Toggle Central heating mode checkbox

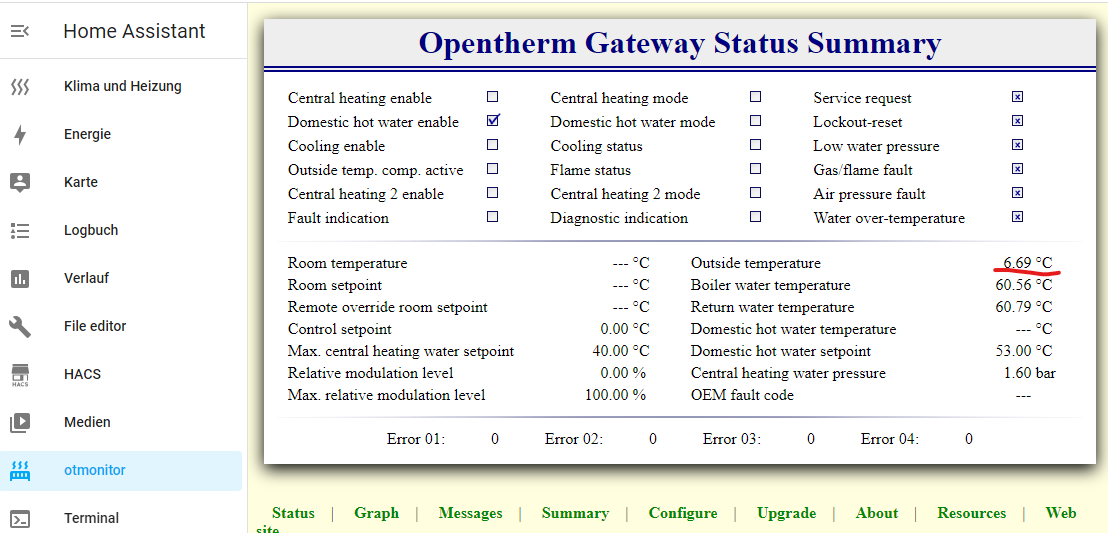755,97
